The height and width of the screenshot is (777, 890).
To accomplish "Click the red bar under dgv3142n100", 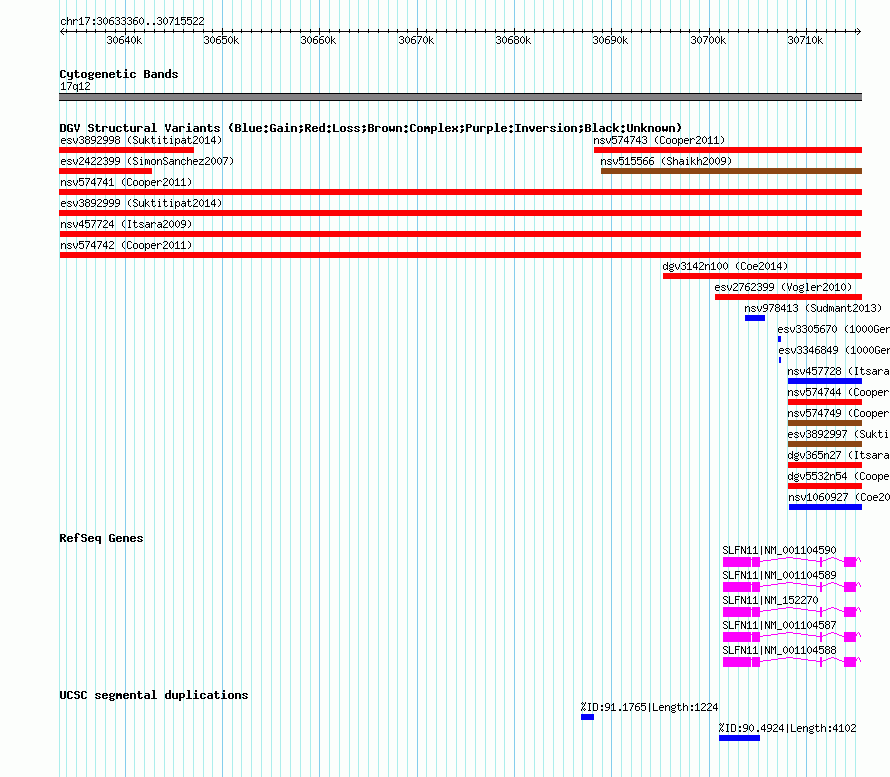I will (x=762, y=276).
